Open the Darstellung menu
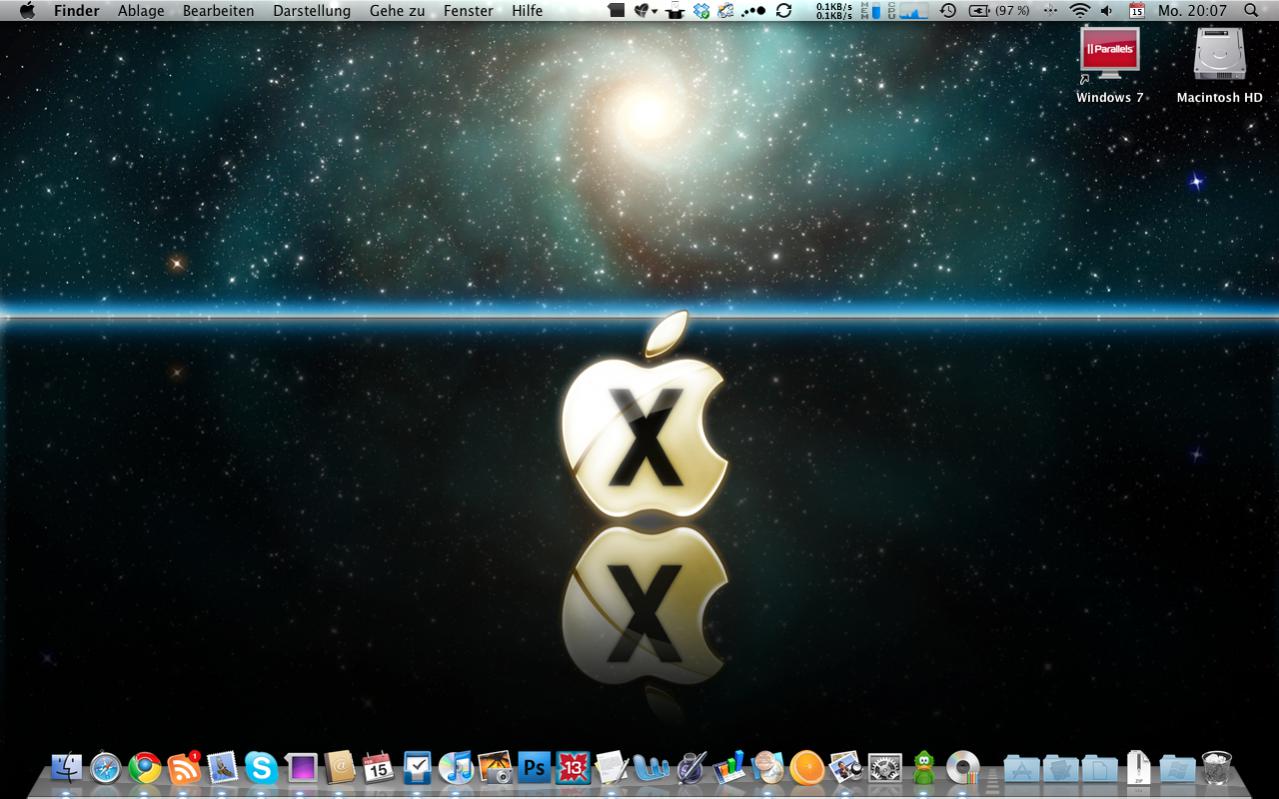The width and height of the screenshot is (1279, 799). click(312, 11)
